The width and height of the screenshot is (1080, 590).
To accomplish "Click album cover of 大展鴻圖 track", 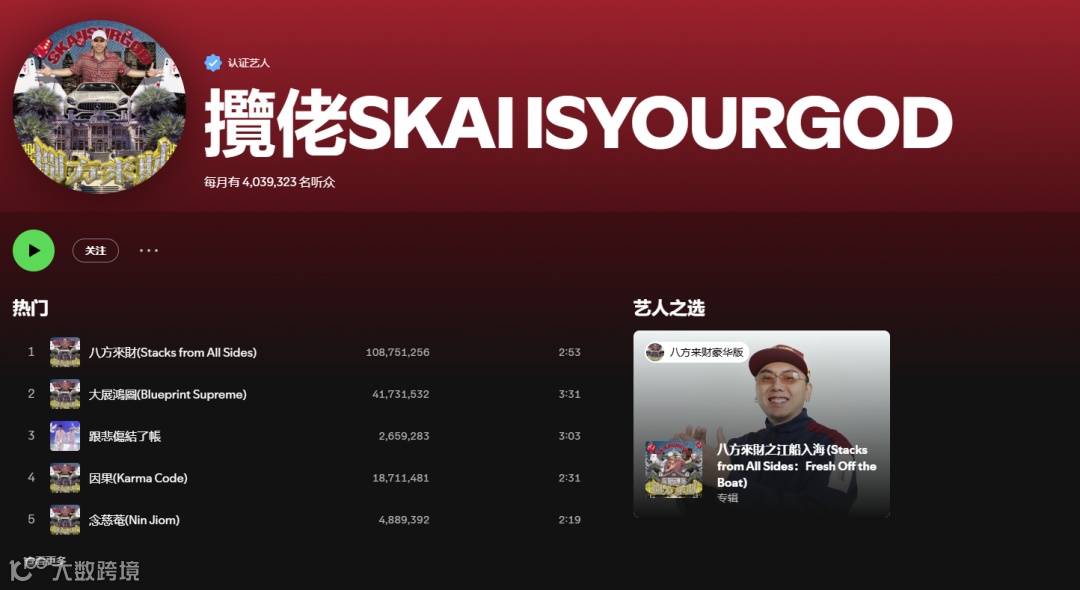I will tap(65, 394).
